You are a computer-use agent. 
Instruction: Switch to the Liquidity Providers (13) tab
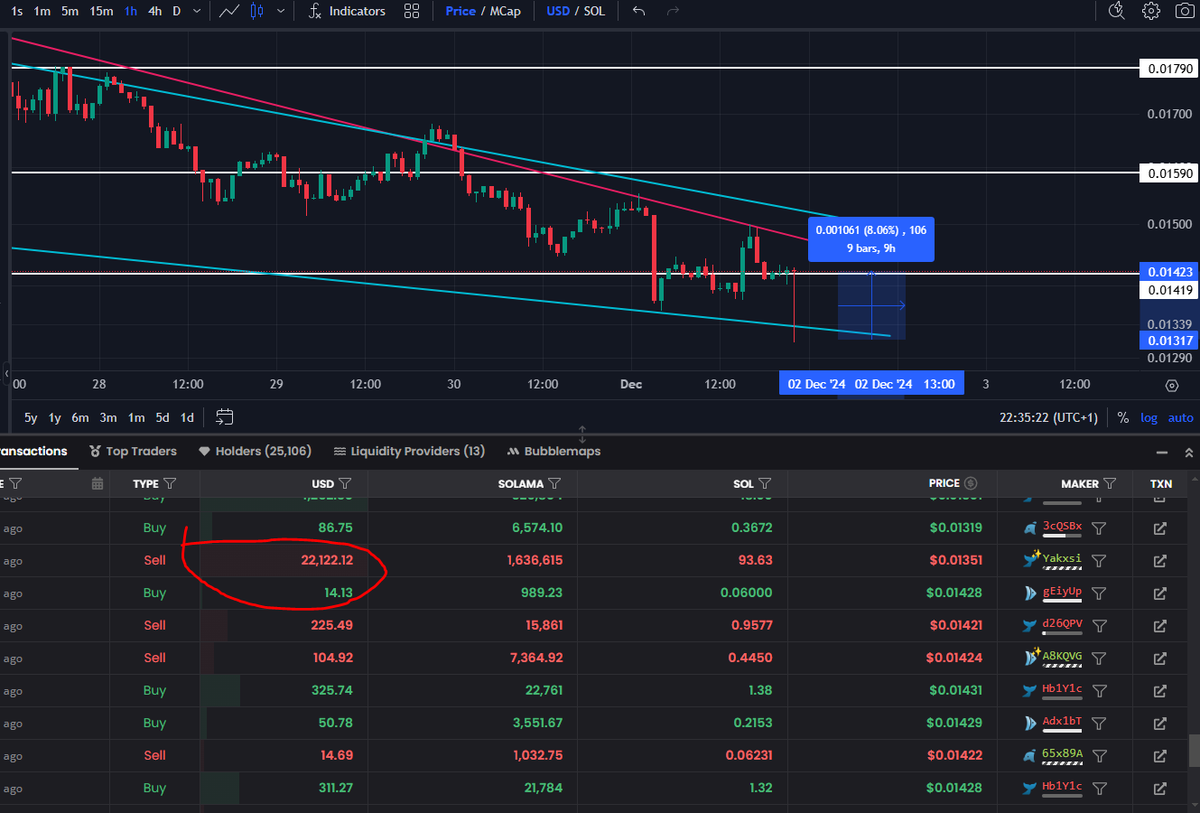409,451
